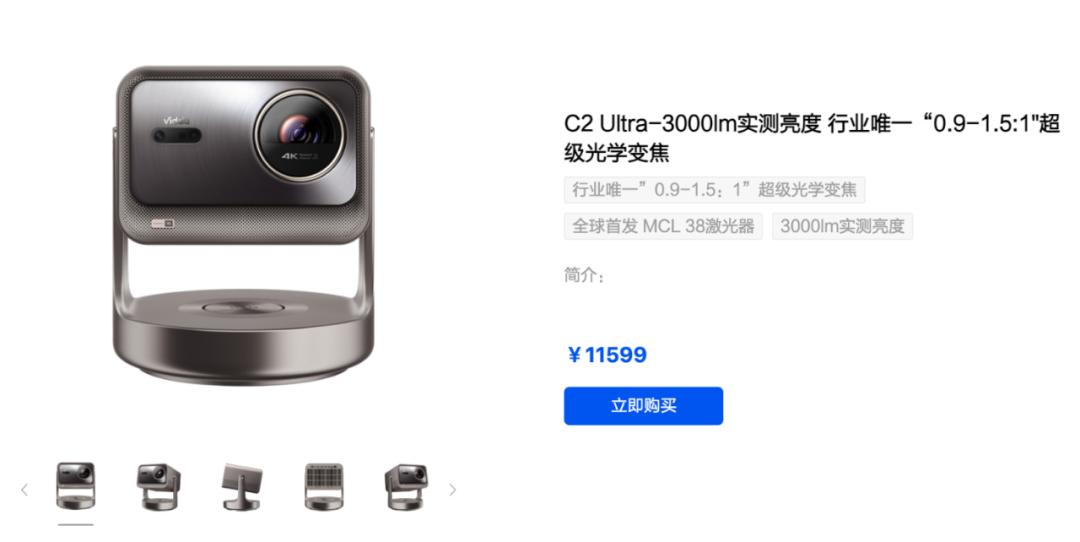The width and height of the screenshot is (1080, 542).
Task: Click the C2 Ultra product title text
Action: point(811,138)
